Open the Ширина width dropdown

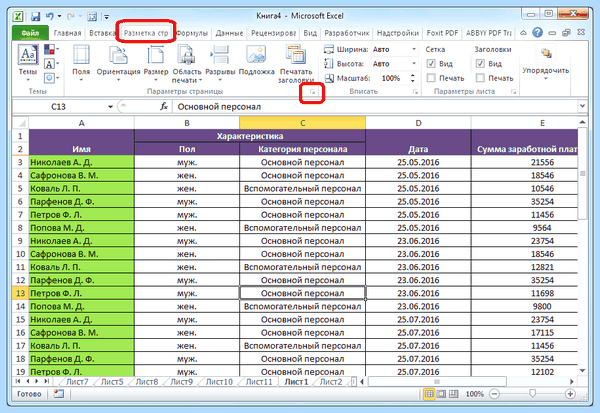click(414, 49)
